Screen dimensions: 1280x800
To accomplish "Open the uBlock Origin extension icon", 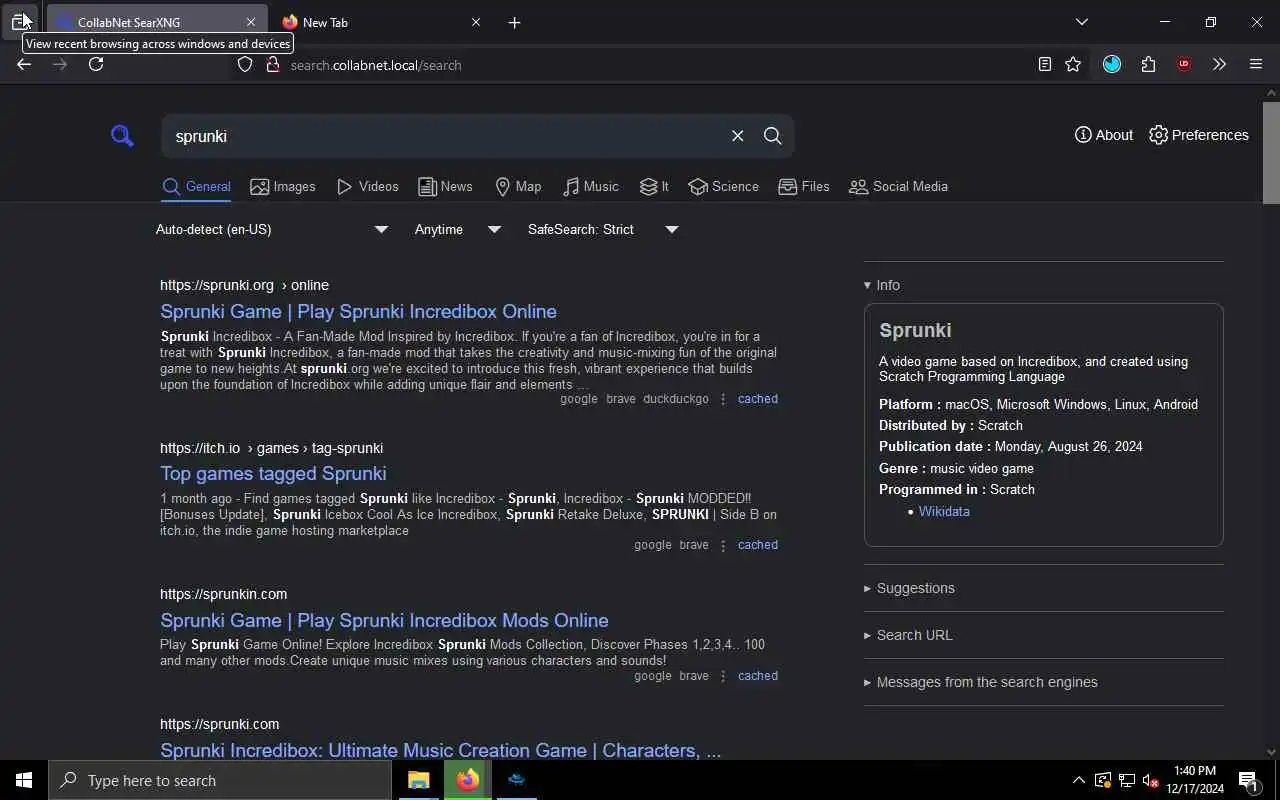I will (x=1184, y=64).
